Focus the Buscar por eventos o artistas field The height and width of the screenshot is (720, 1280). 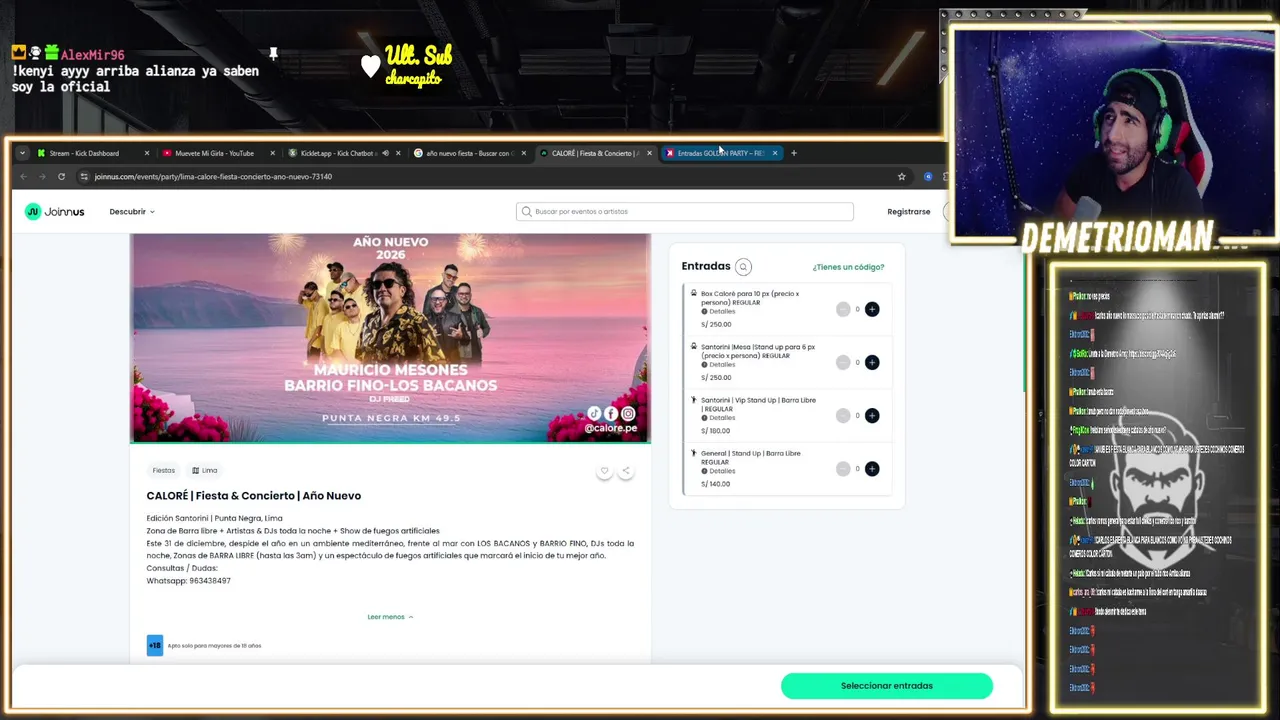coord(685,212)
